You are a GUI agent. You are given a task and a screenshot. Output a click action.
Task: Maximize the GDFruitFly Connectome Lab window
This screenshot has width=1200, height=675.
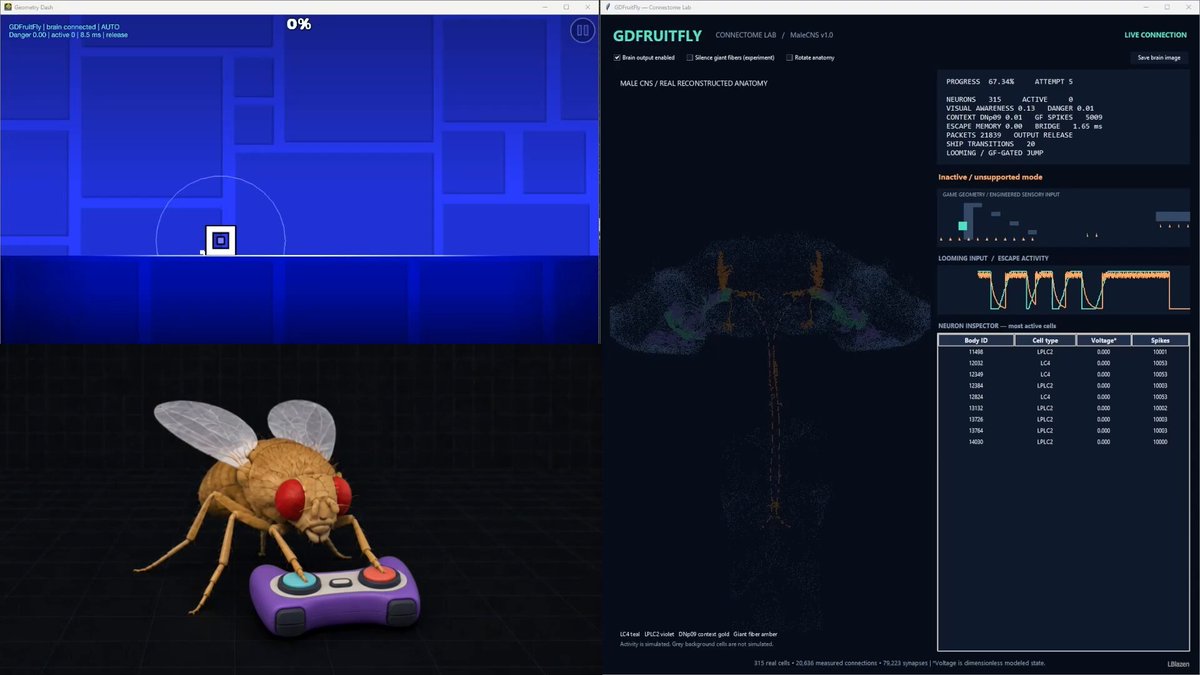(x=1167, y=7)
